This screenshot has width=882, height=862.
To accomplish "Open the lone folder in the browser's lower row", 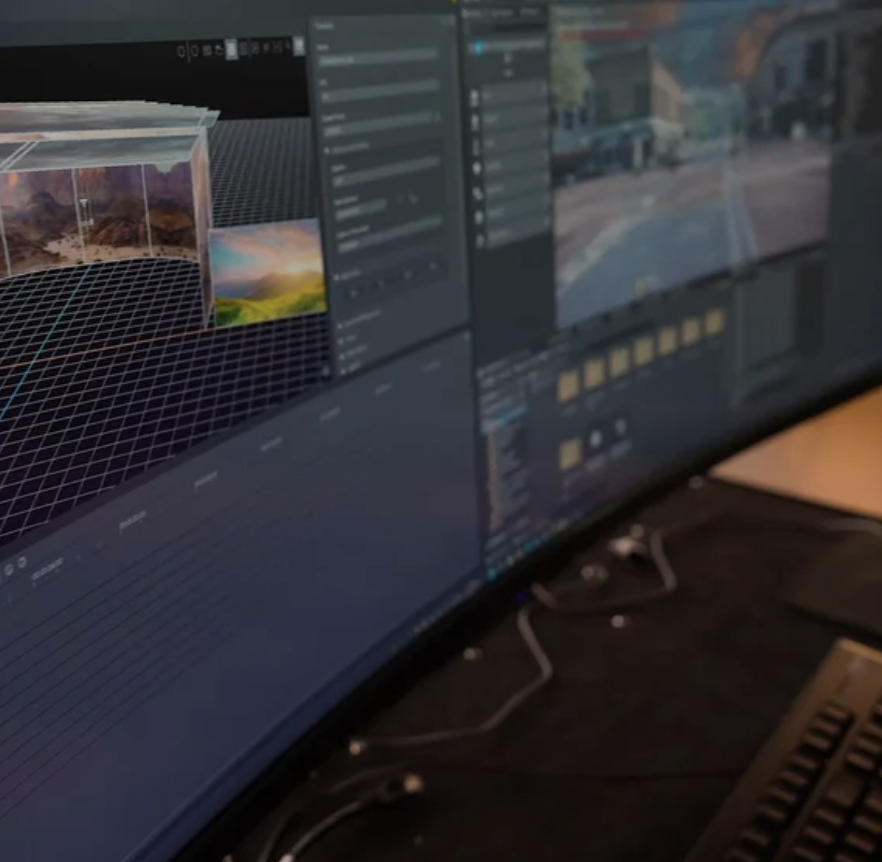I will point(570,454).
